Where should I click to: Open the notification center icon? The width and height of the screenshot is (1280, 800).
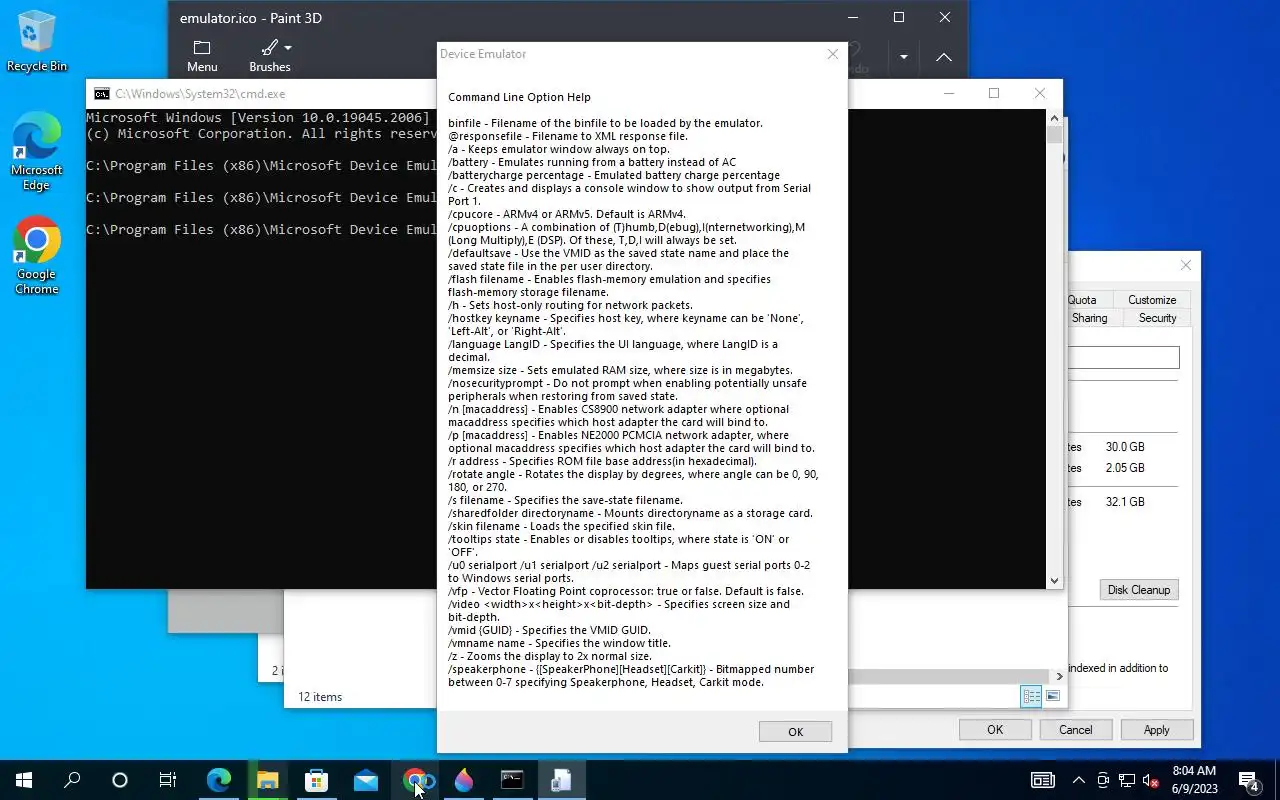click(x=1248, y=780)
